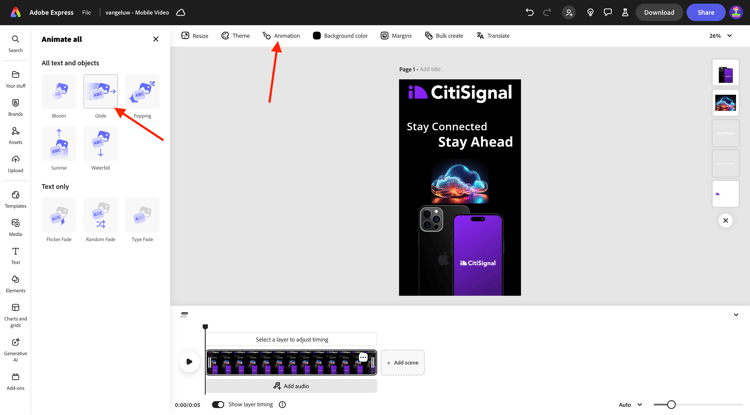Click the Share button
The image size is (750, 415).
click(706, 12)
